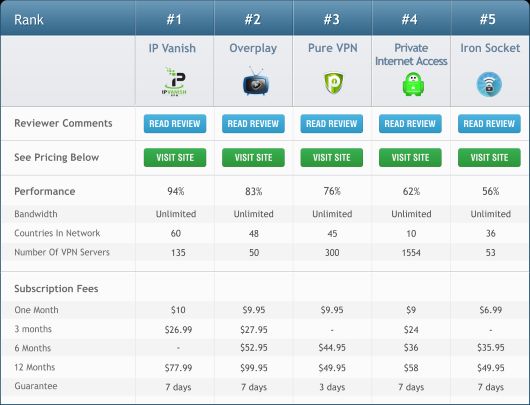
Task: Click the $52.95 six months price
Action: click(254, 348)
